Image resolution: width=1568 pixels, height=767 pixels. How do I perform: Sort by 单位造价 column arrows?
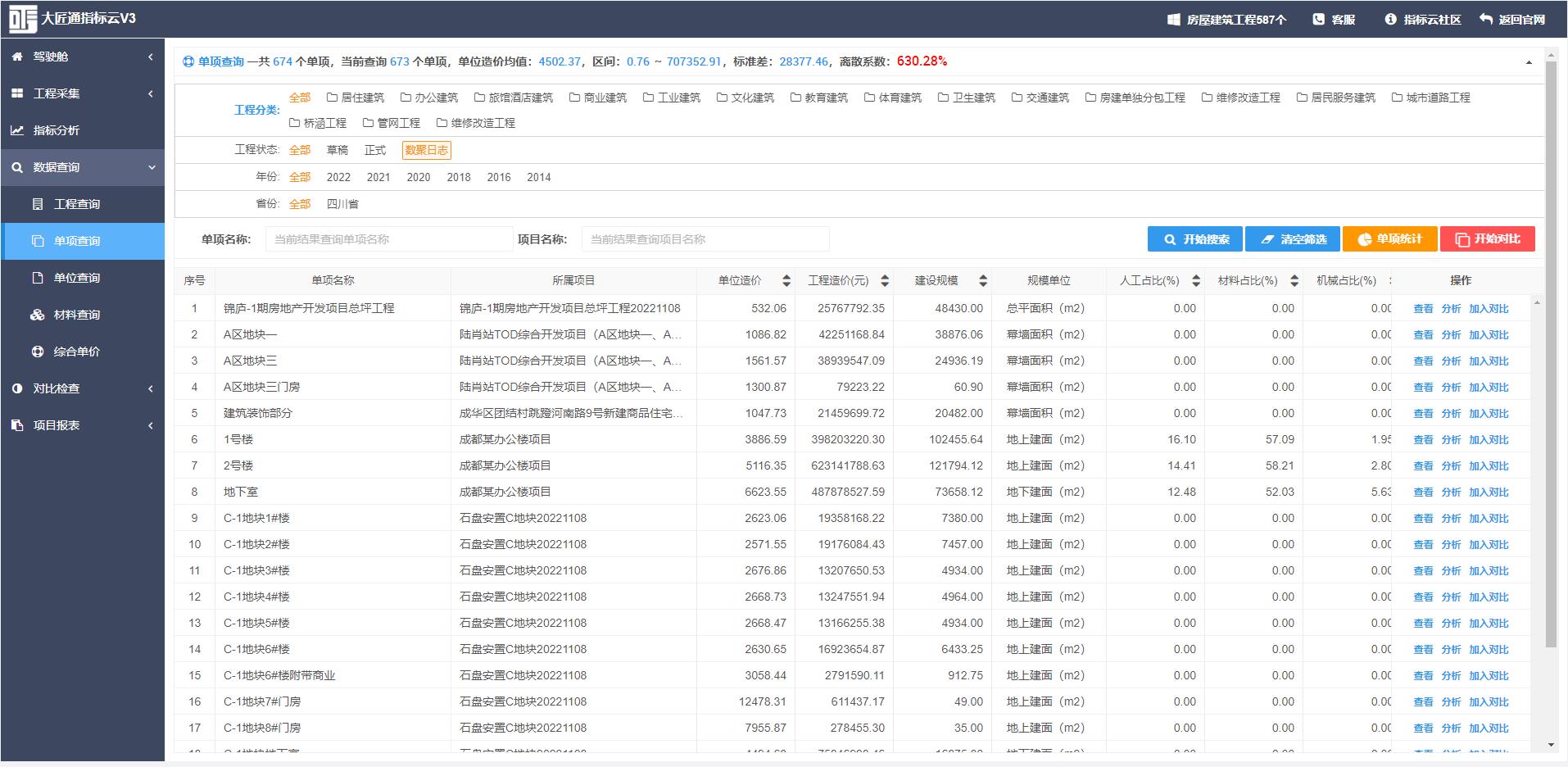[x=786, y=281]
